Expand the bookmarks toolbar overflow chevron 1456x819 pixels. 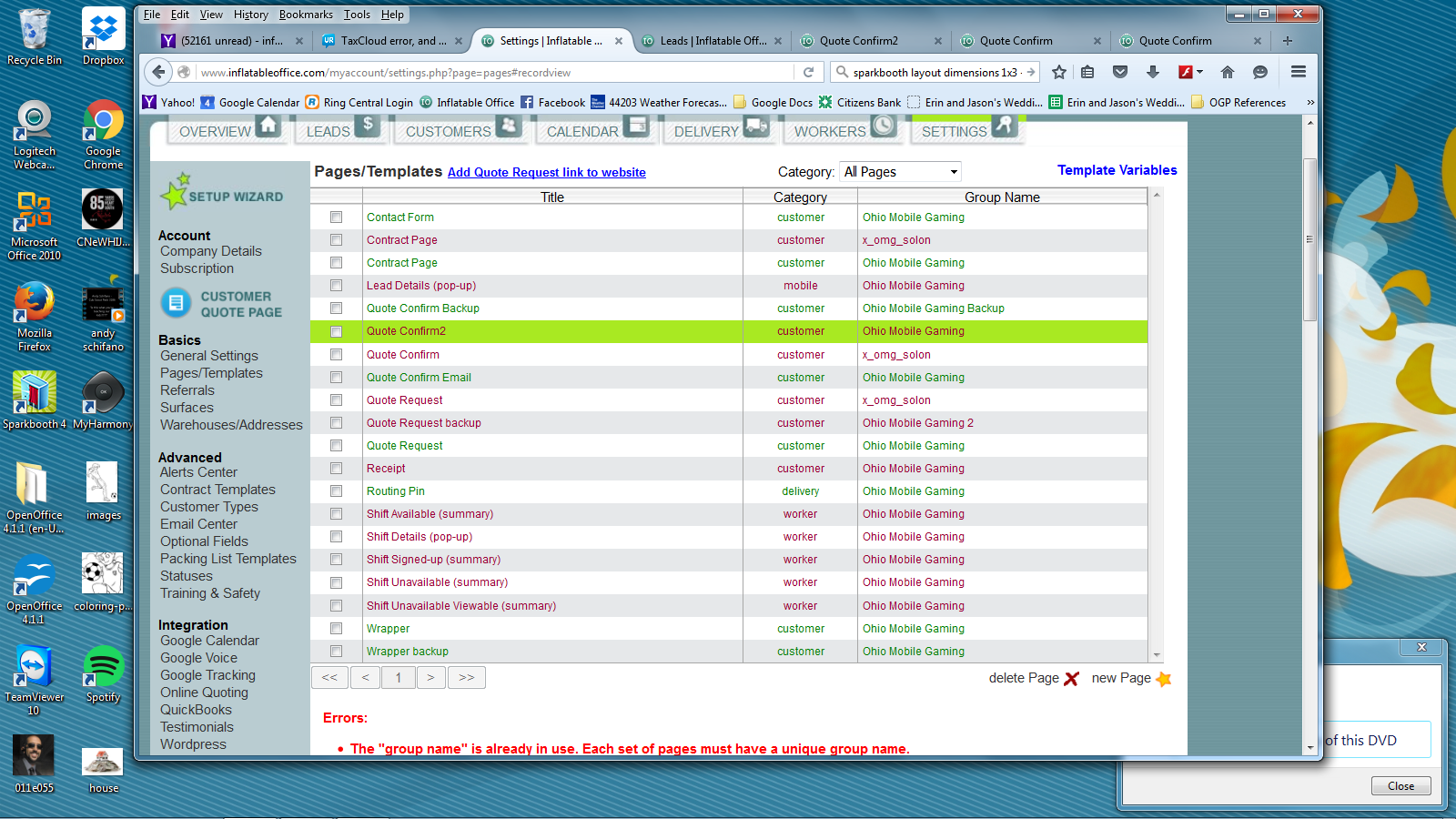[x=1310, y=103]
